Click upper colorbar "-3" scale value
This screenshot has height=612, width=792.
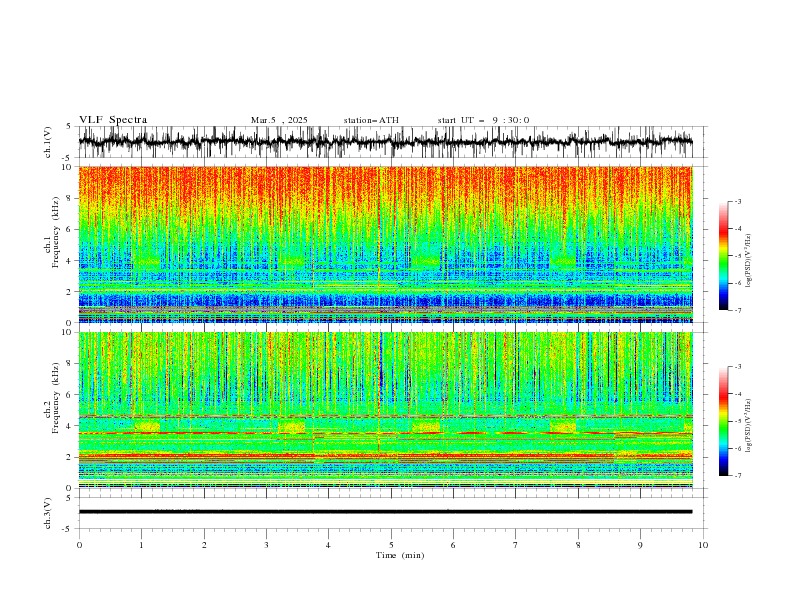pyautogui.click(x=738, y=201)
